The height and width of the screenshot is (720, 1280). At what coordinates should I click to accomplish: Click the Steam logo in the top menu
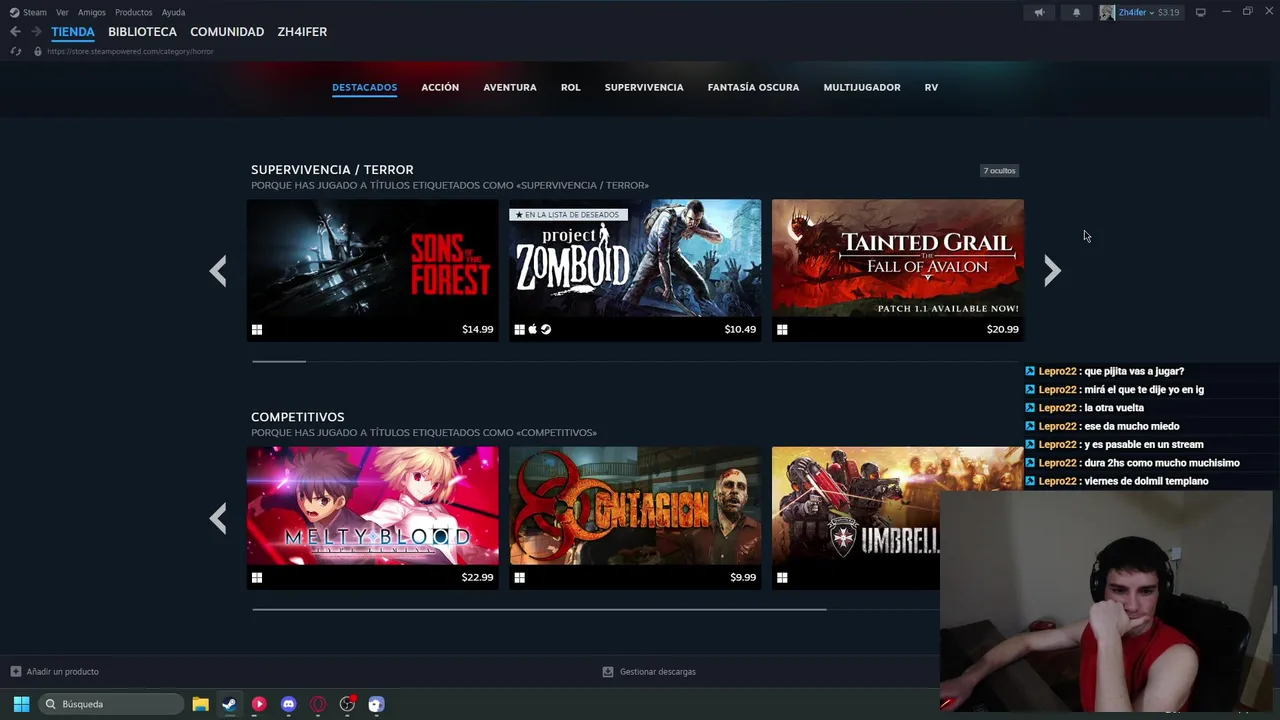(14, 12)
